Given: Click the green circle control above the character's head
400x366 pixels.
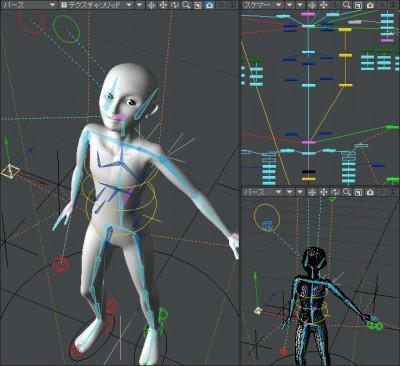Looking at the screenshot, I should [x=66, y=29].
